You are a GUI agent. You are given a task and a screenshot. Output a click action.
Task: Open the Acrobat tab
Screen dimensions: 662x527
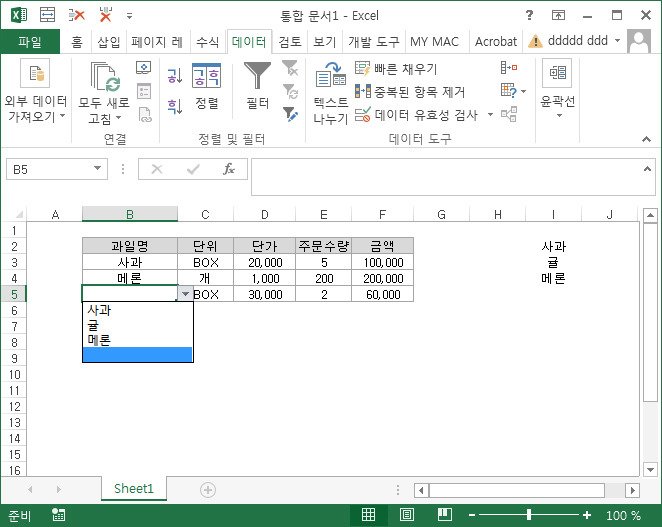(496, 42)
